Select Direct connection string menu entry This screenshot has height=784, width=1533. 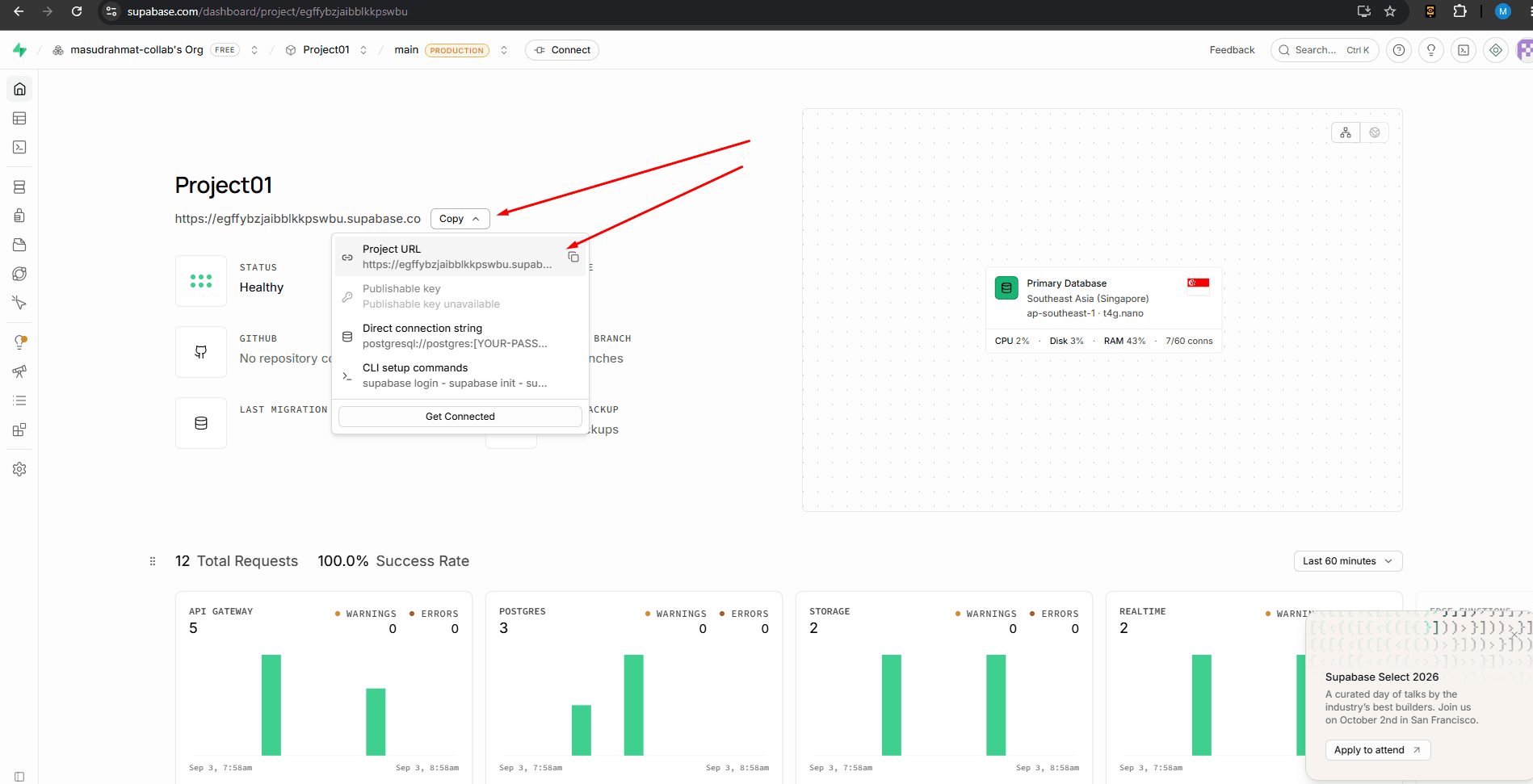[x=460, y=336]
